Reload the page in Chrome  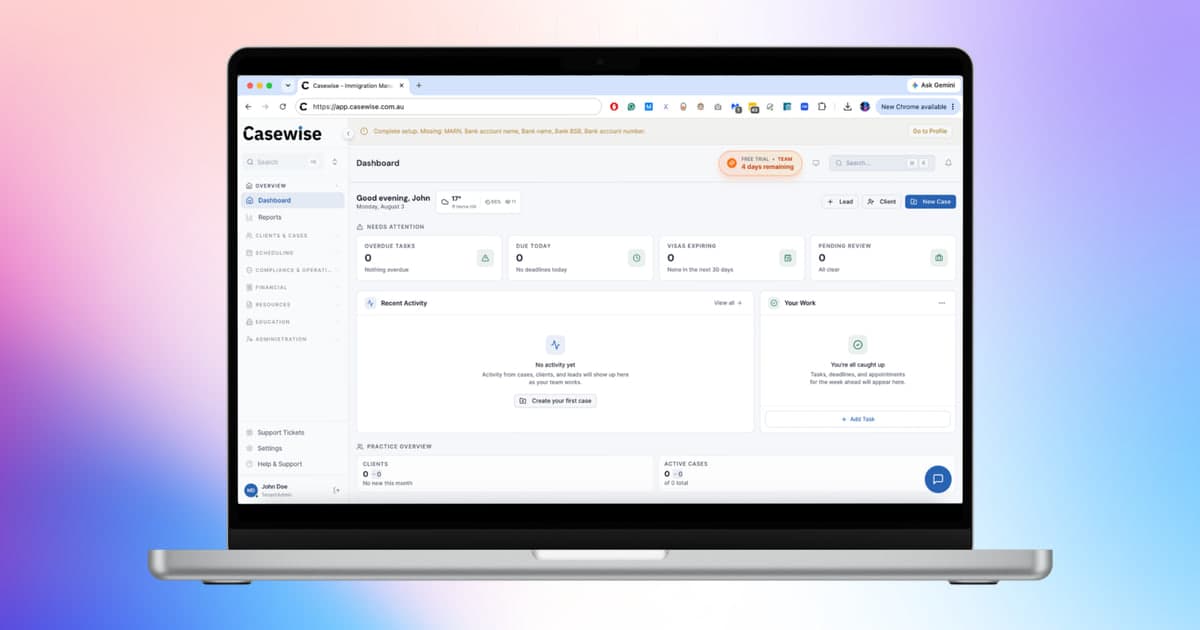(x=282, y=106)
